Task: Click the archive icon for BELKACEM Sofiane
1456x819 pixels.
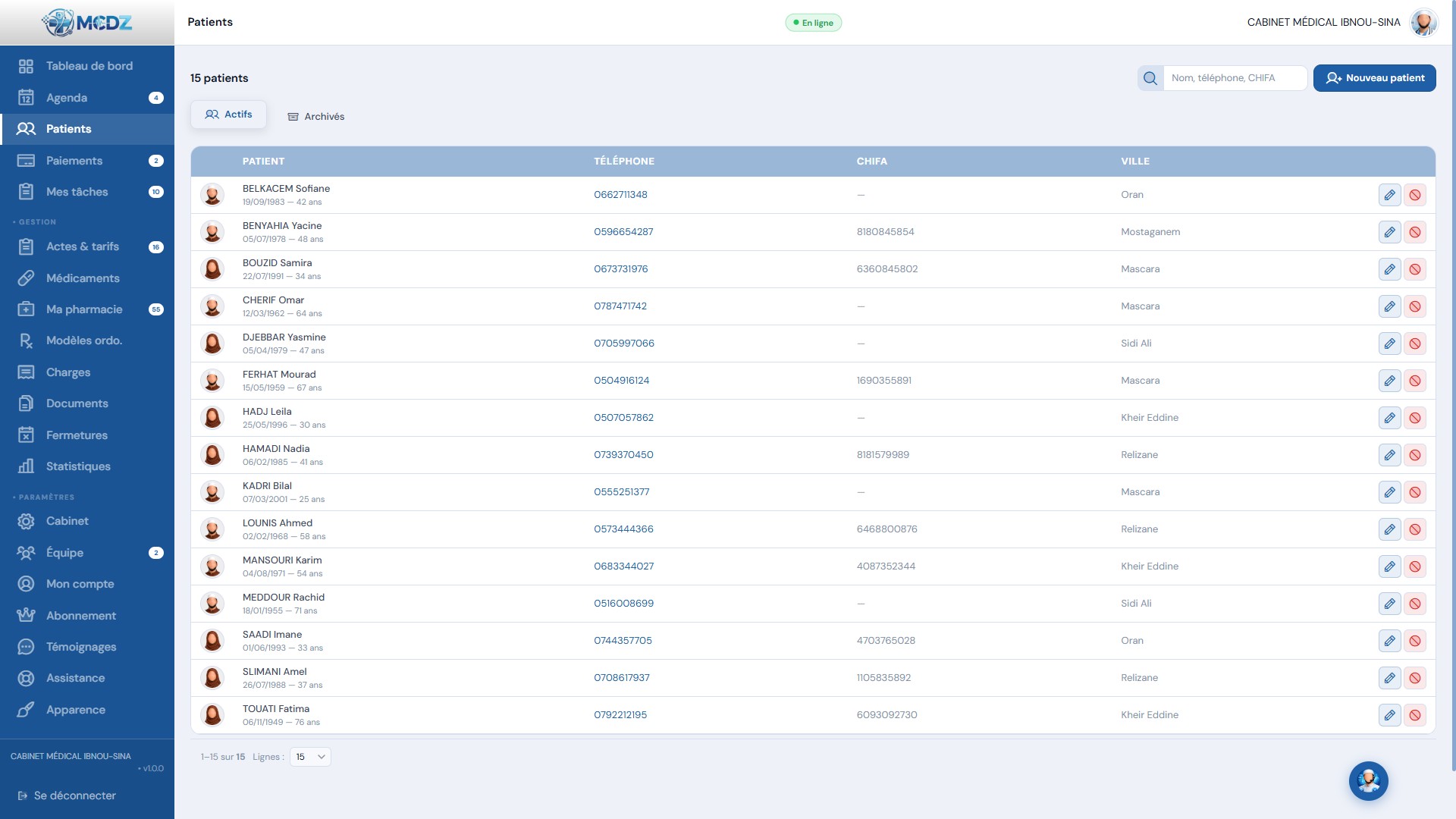Action: [x=1414, y=195]
